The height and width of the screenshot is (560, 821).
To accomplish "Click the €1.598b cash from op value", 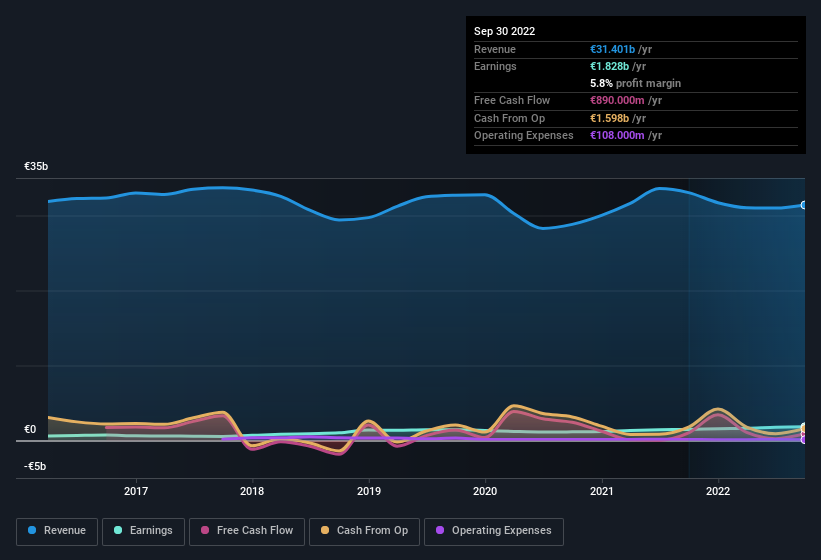I will [x=609, y=118].
